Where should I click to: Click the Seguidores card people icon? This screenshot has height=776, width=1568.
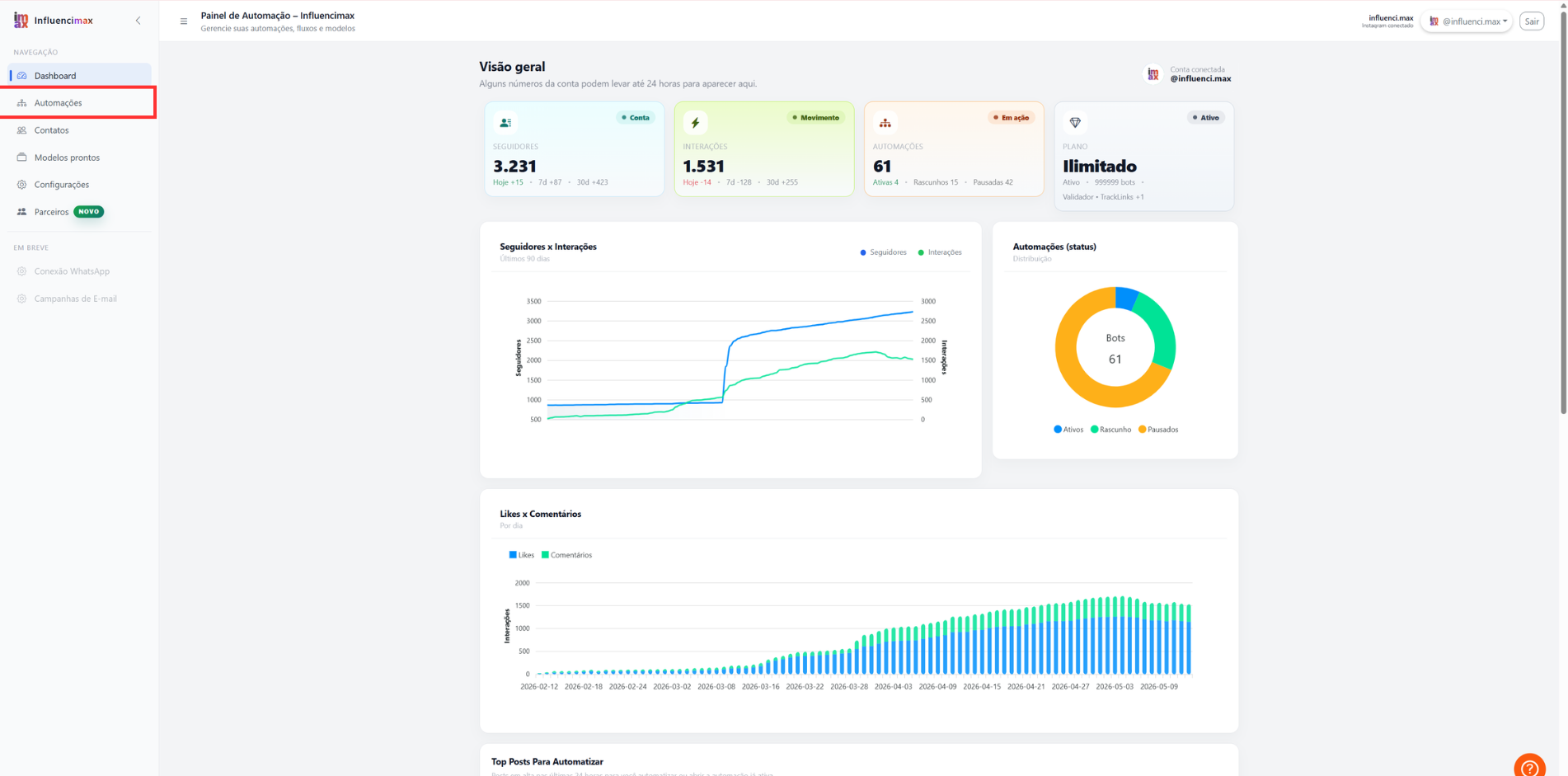coord(505,123)
